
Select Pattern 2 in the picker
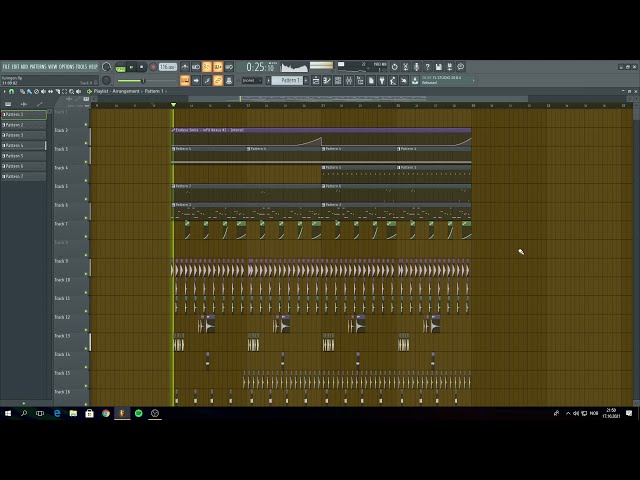(x=24, y=125)
